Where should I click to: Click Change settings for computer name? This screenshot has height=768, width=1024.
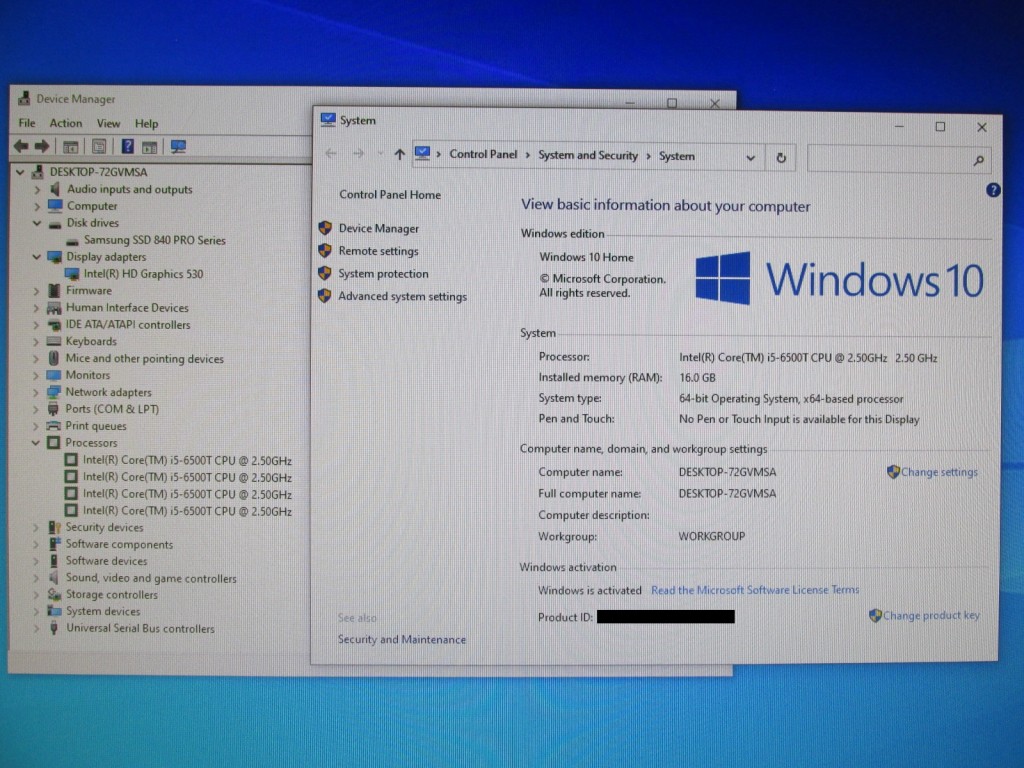pyautogui.click(x=939, y=472)
